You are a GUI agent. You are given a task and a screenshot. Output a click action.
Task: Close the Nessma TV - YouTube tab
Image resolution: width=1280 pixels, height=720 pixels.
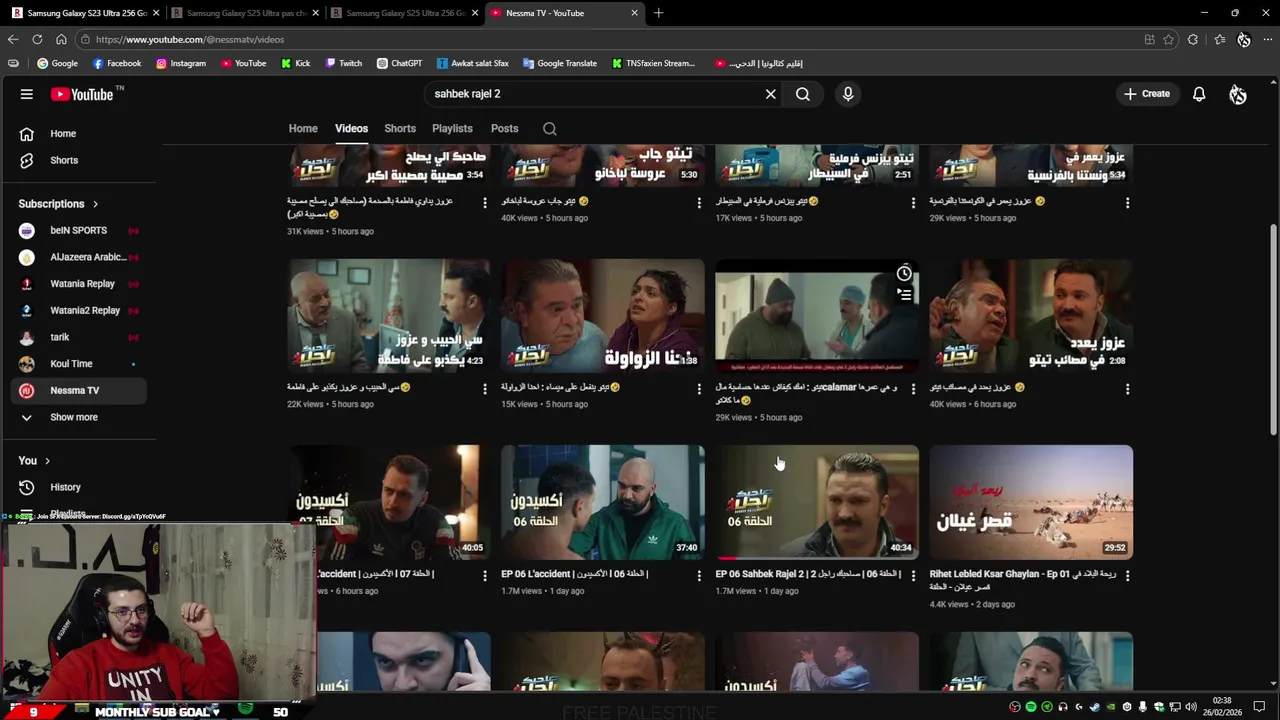pos(634,13)
